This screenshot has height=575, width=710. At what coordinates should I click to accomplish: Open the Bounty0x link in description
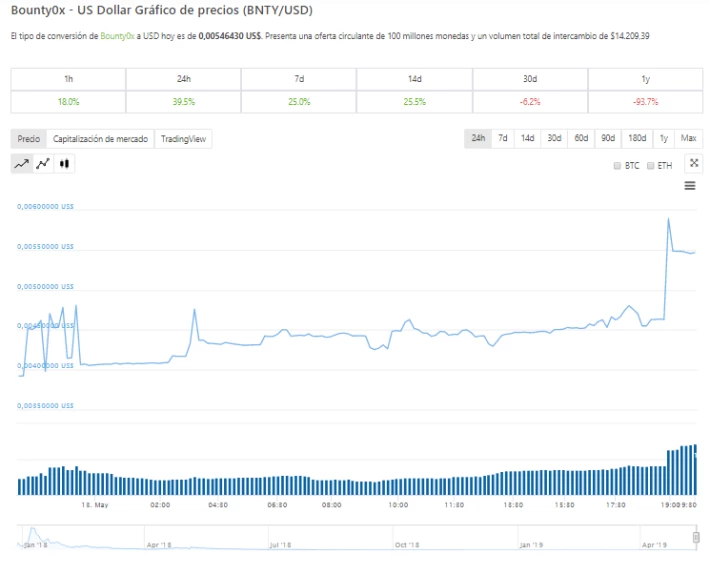[117, 36]
